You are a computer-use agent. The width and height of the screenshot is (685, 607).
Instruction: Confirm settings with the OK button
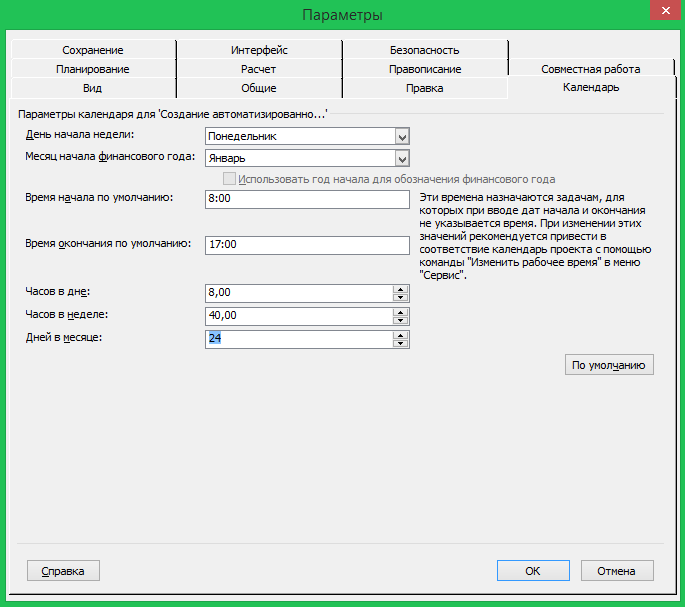click(x=533, y=571)
